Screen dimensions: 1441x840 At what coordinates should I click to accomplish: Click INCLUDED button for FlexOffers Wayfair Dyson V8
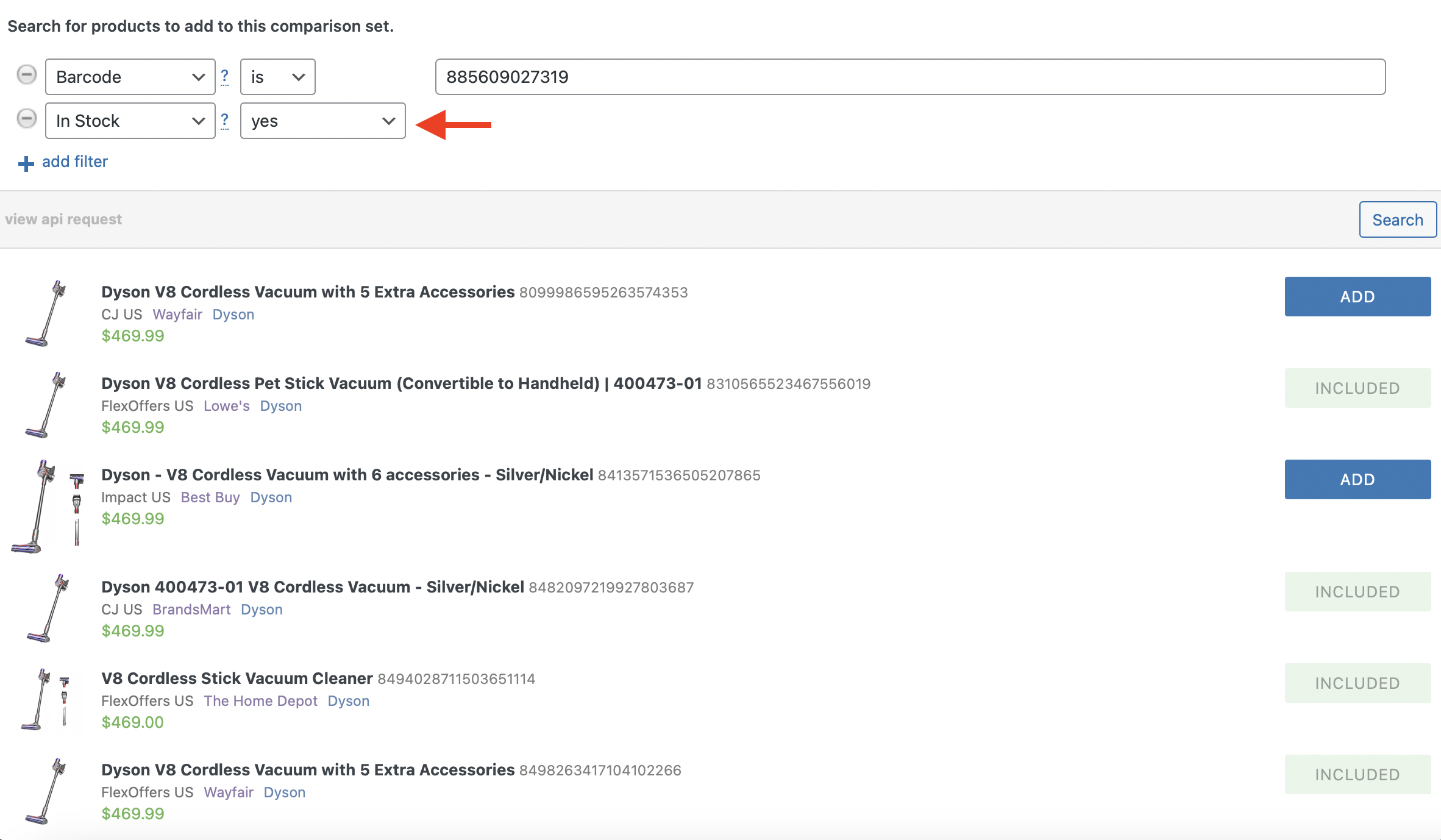coord(1357,775)
